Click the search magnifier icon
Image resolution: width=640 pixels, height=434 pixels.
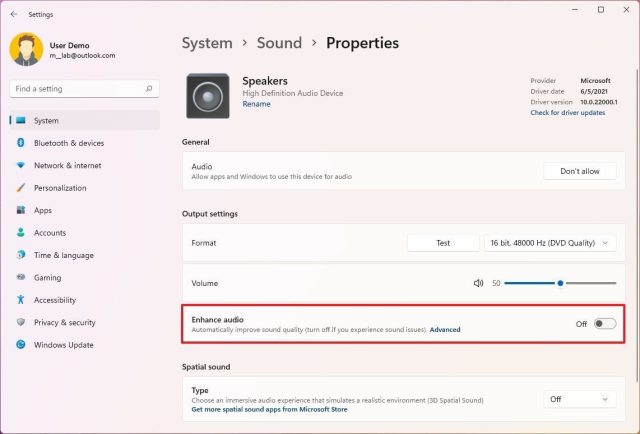149,89
